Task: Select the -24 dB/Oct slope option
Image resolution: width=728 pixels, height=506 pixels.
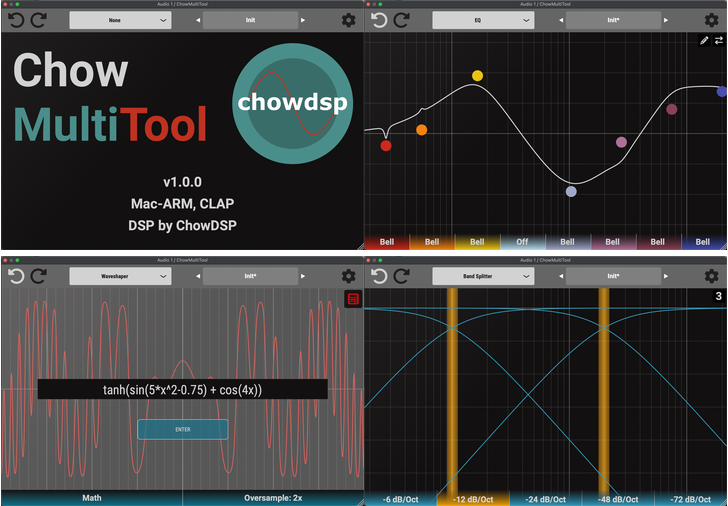Action: click(x=546, y=500)
